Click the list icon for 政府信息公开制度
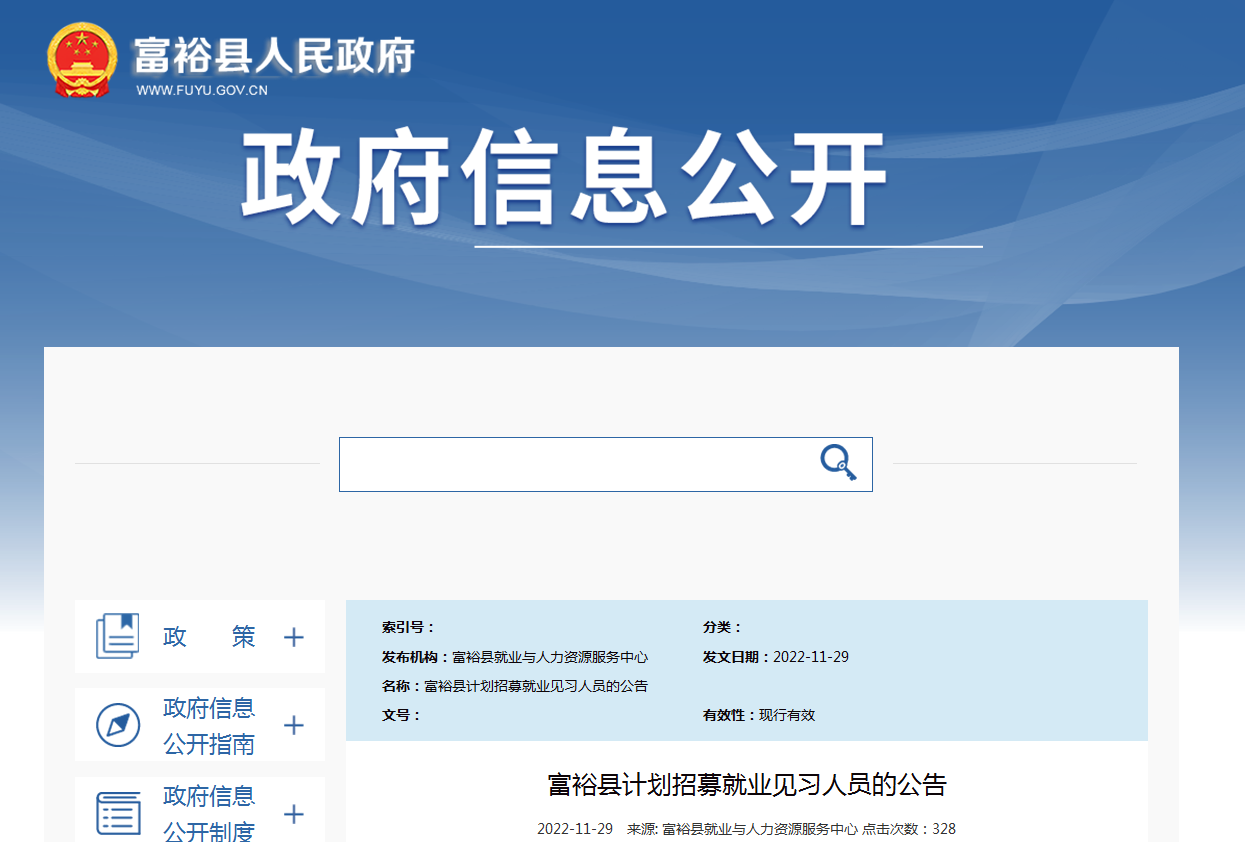1245x842 pixels. 117,813
